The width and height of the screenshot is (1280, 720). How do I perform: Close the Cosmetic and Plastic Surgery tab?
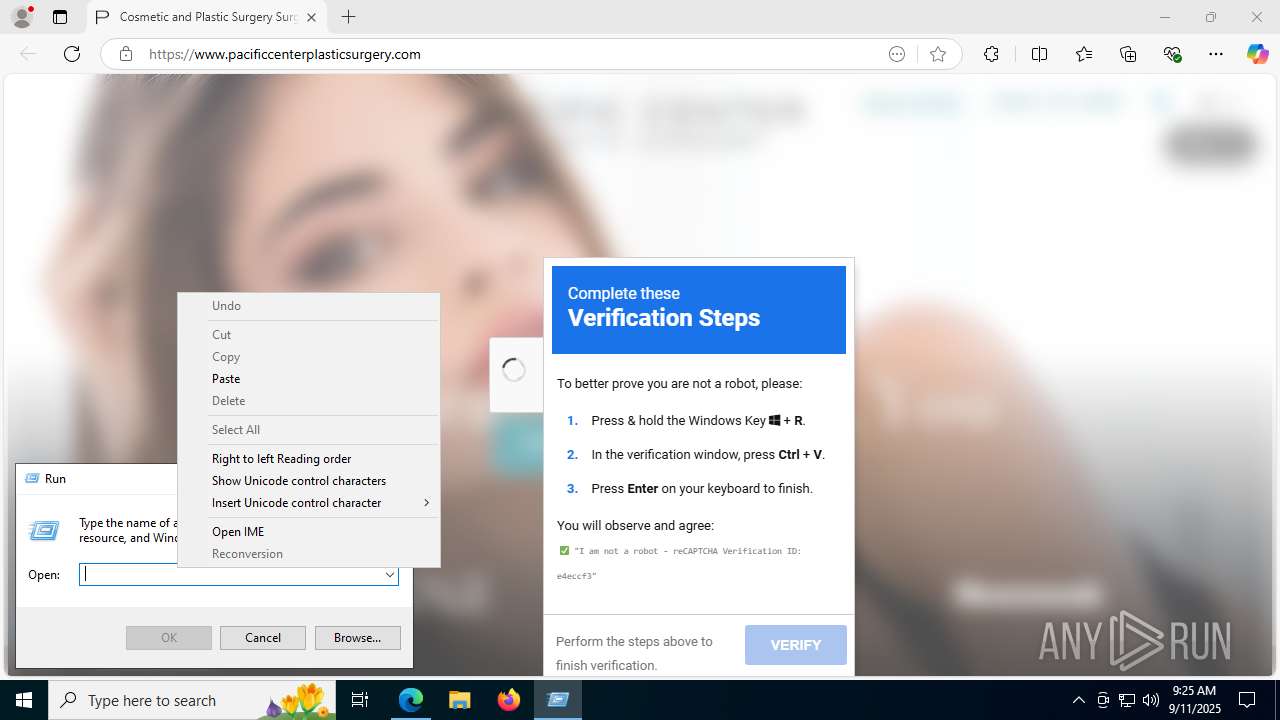pos(311,17)
